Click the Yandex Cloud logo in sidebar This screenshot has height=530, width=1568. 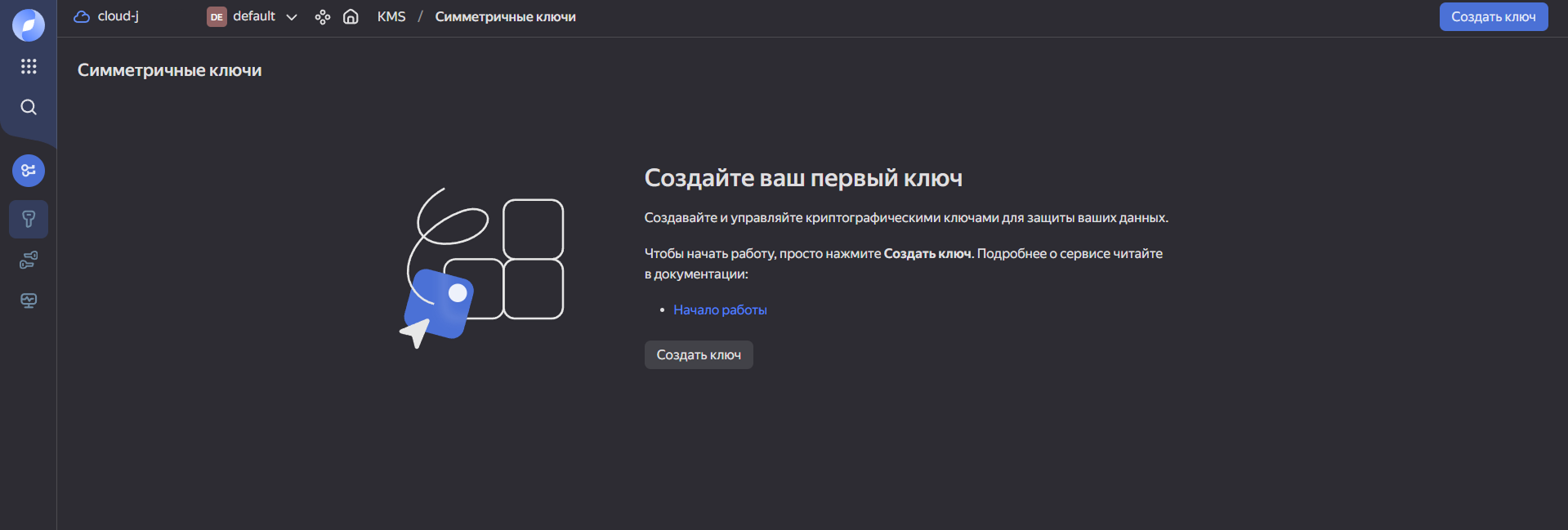coord(29,25)
